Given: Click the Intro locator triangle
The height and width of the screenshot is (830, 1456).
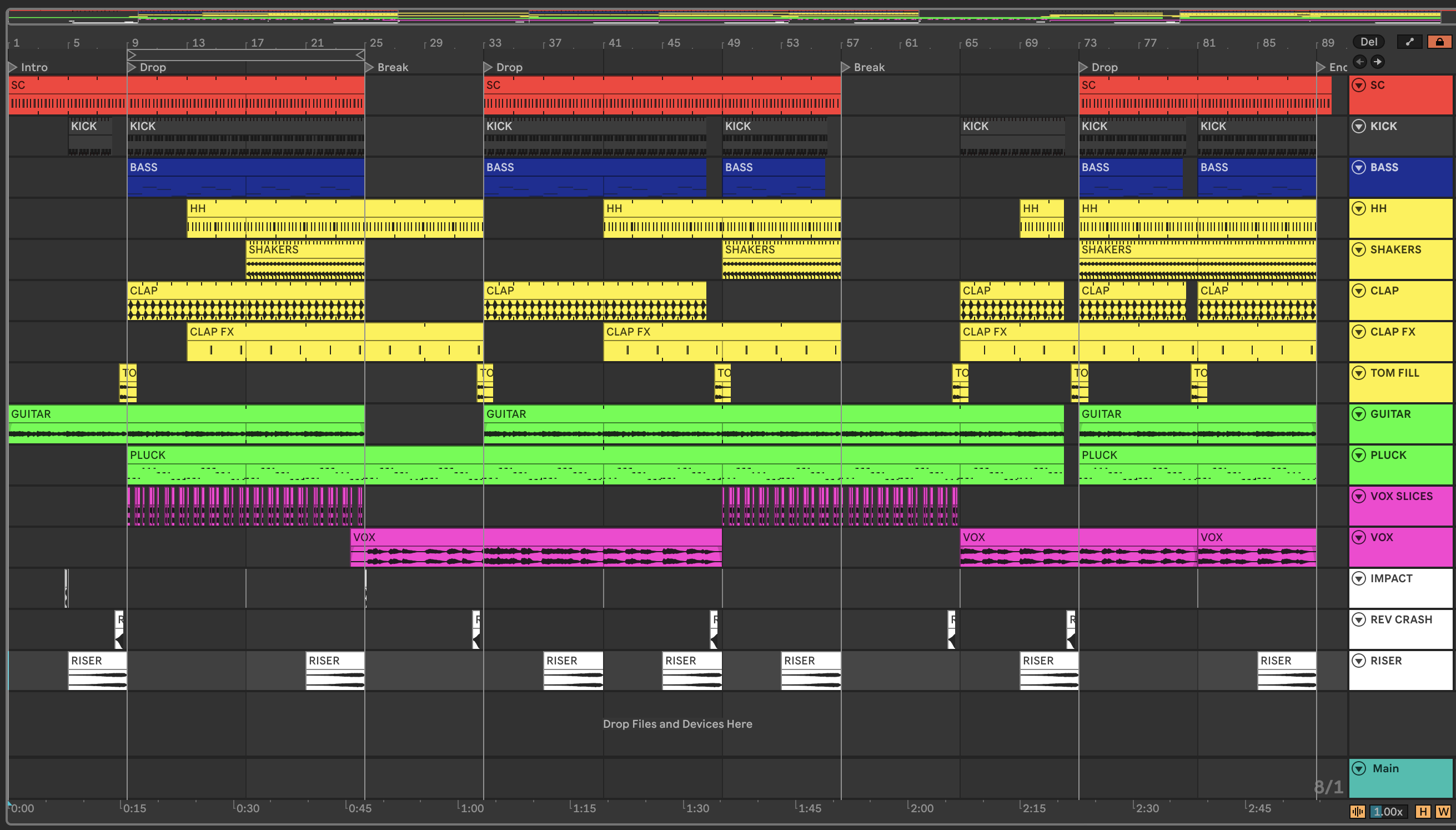Looking at the screenshot, I should 13,67.
